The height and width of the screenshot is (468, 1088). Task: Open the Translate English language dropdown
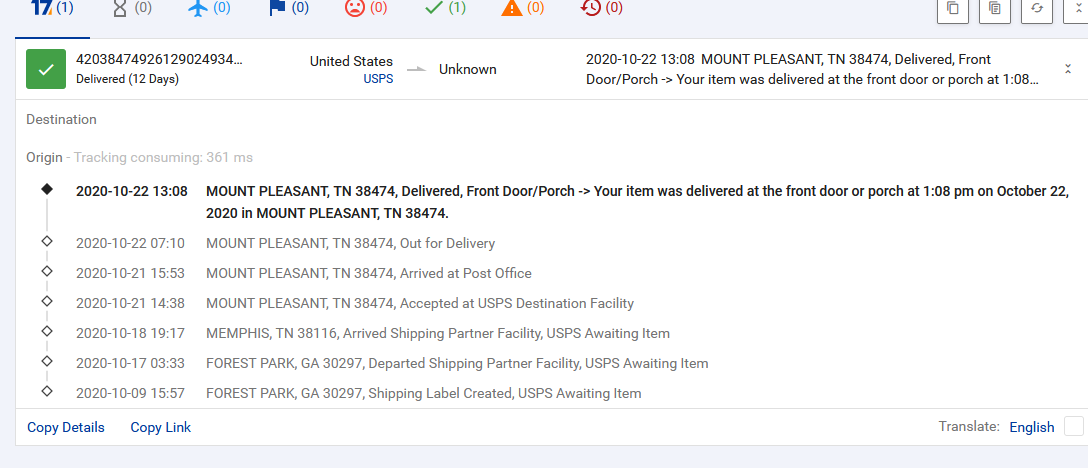pyautogui.click(x=1031, y=427)
